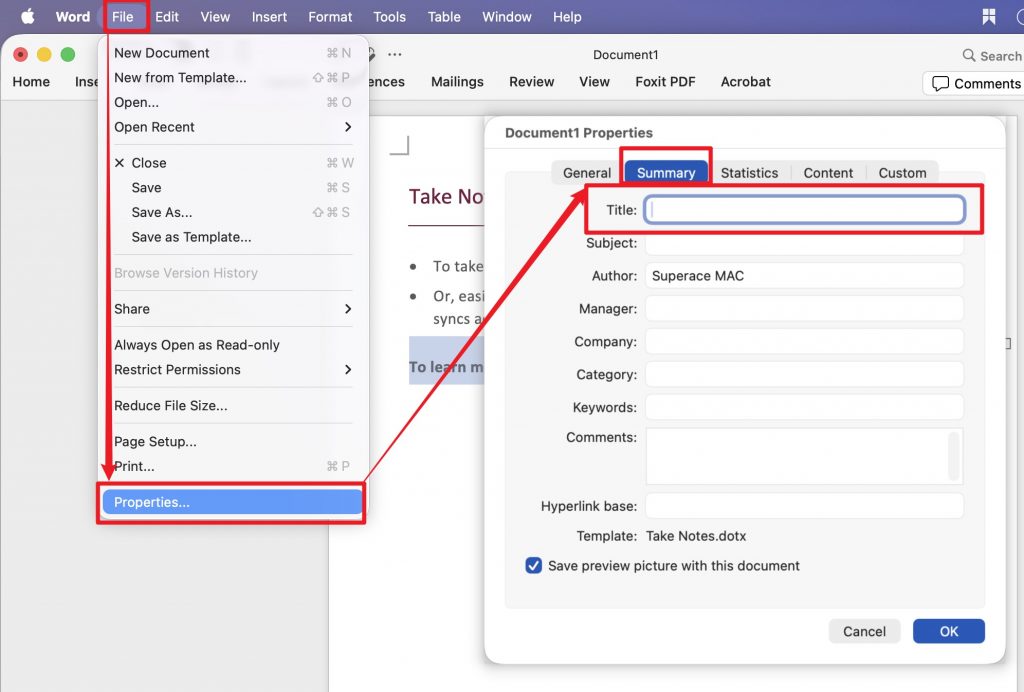Click into the Title field

(805, 210)
